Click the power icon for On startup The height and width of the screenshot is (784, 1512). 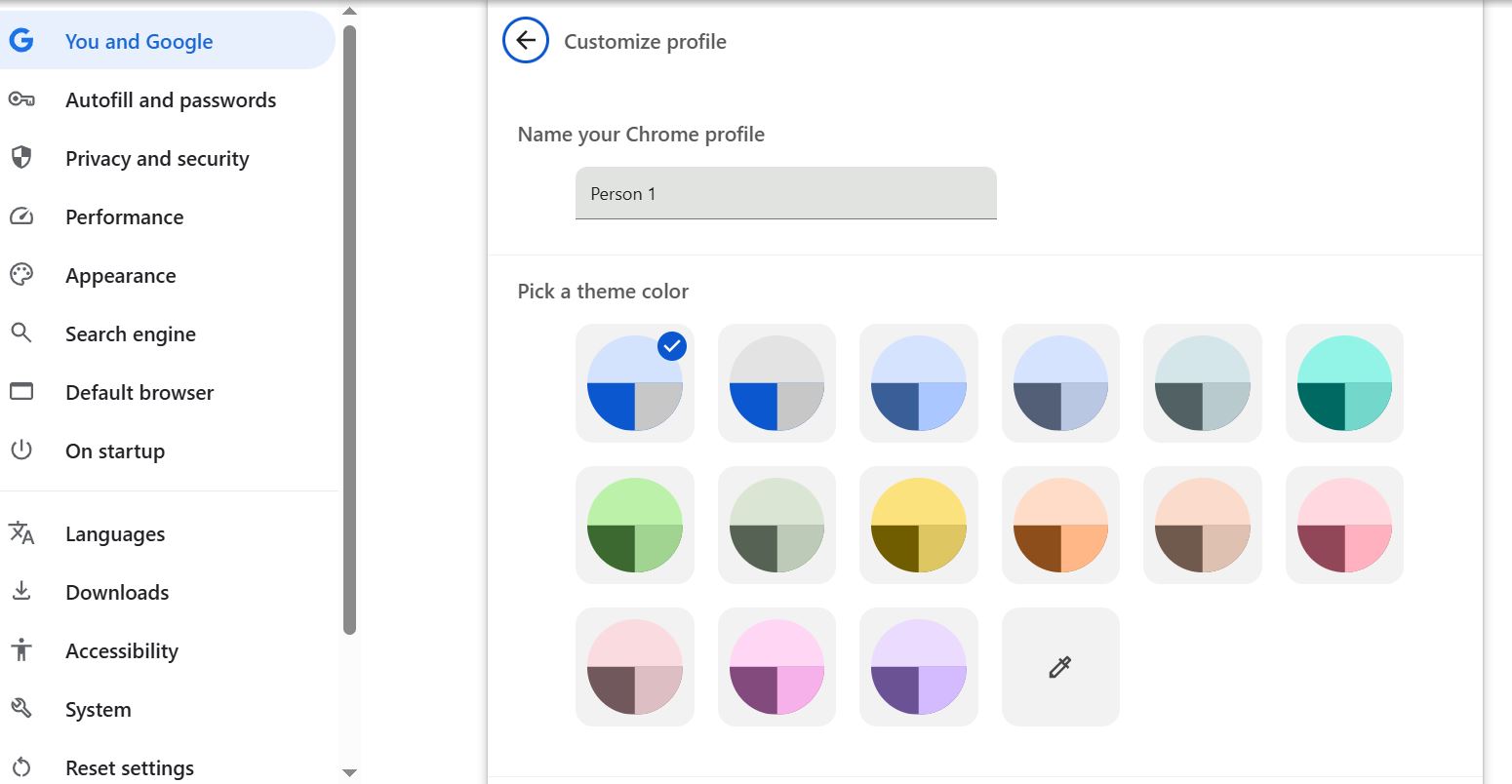click(21, 451)
